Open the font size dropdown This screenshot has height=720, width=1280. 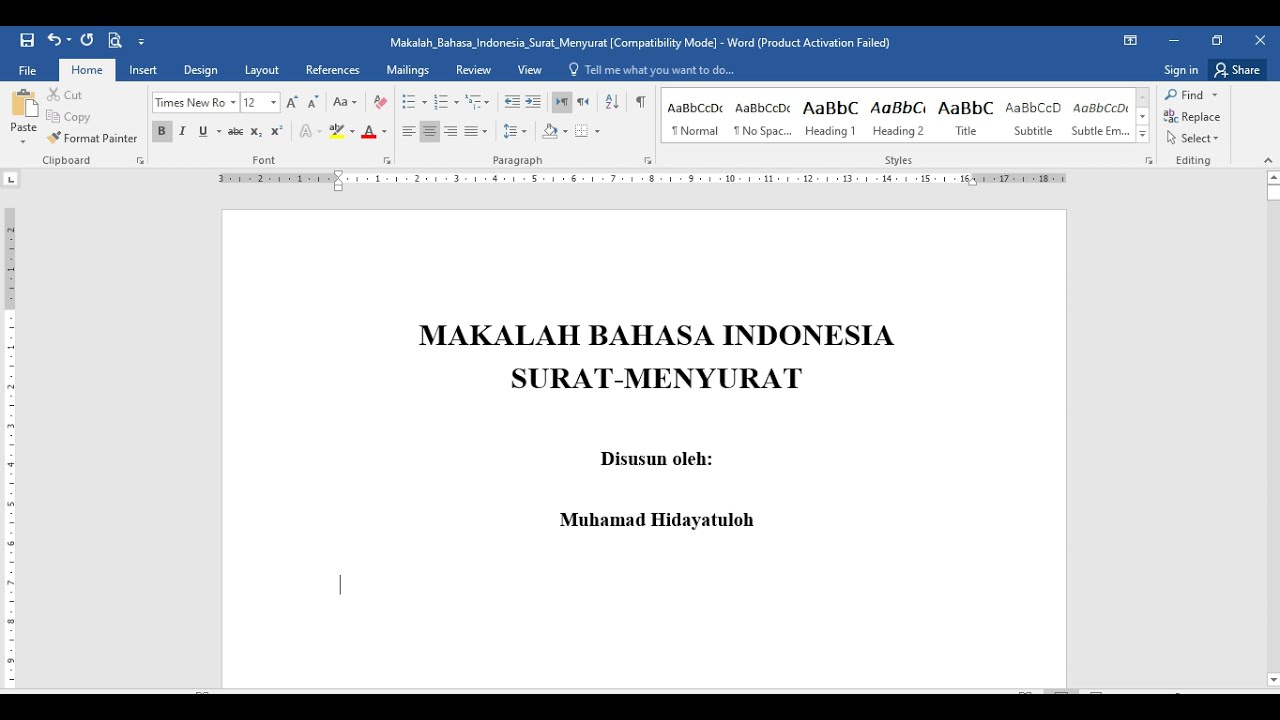(273, 102)
